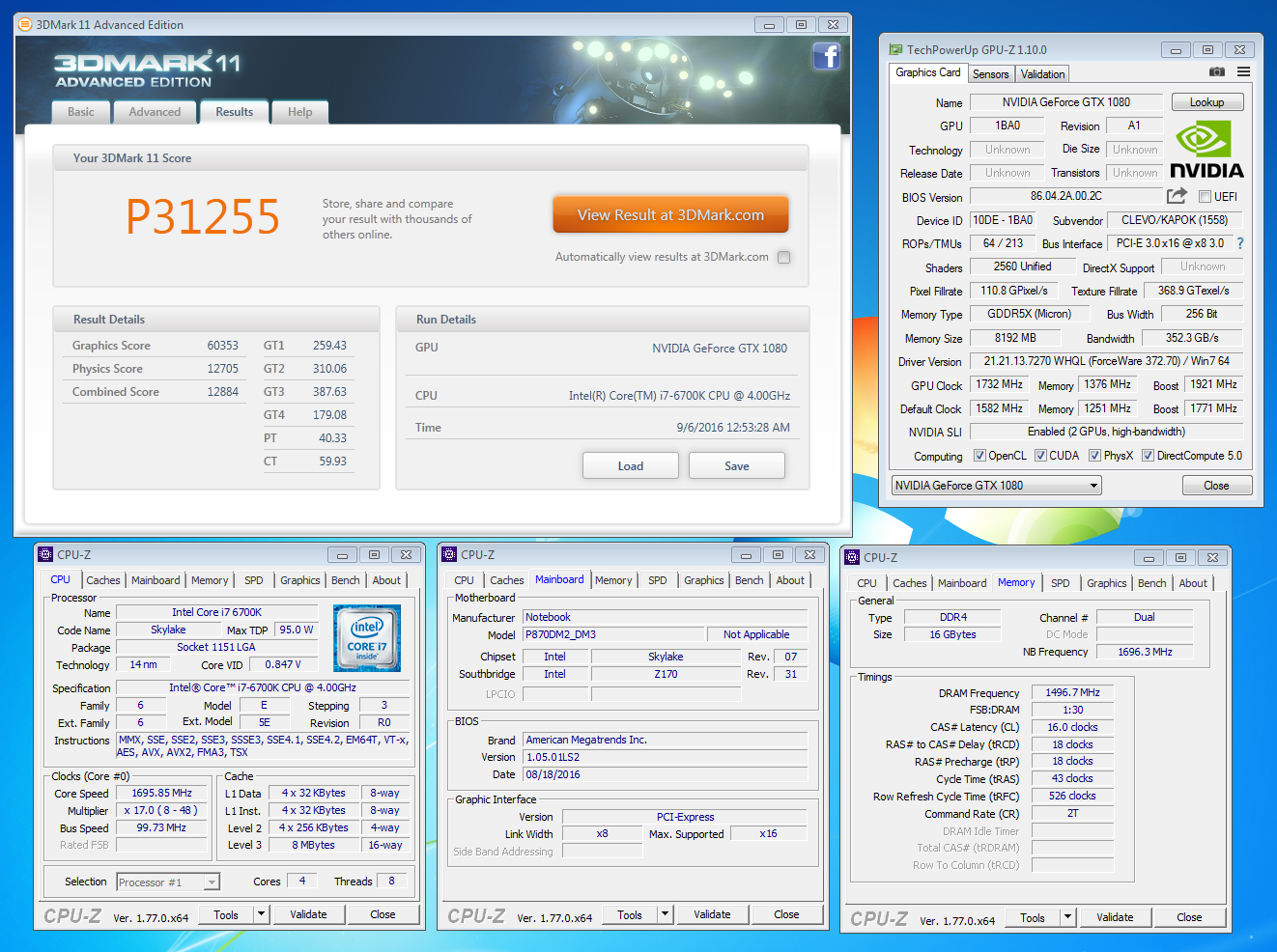The image size is (1277, 952).
Task: Click the title bar icon of the CPU-Z Processor window
Action: coord(45,554)
